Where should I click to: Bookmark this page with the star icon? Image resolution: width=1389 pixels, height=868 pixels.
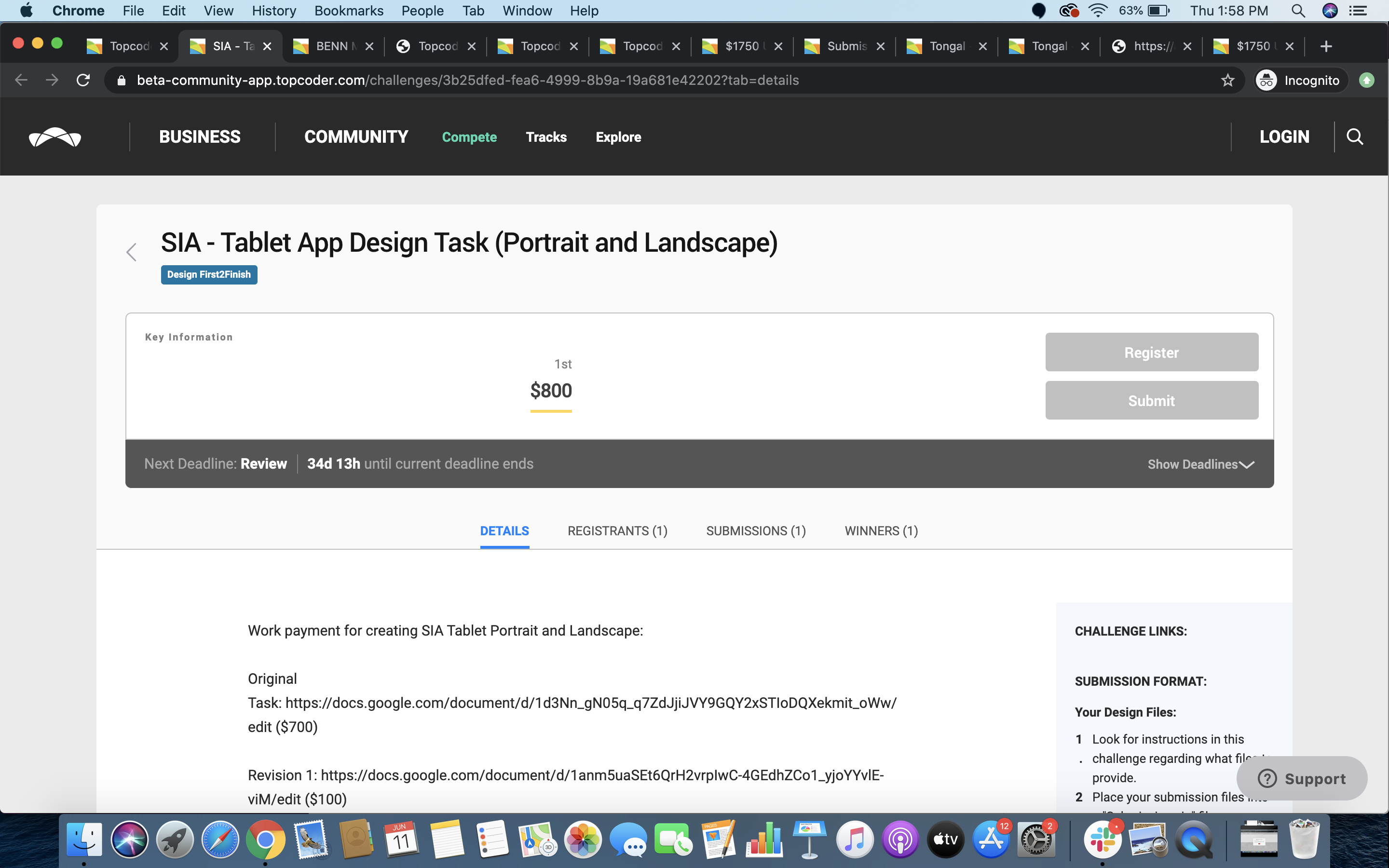[1227, 81]
